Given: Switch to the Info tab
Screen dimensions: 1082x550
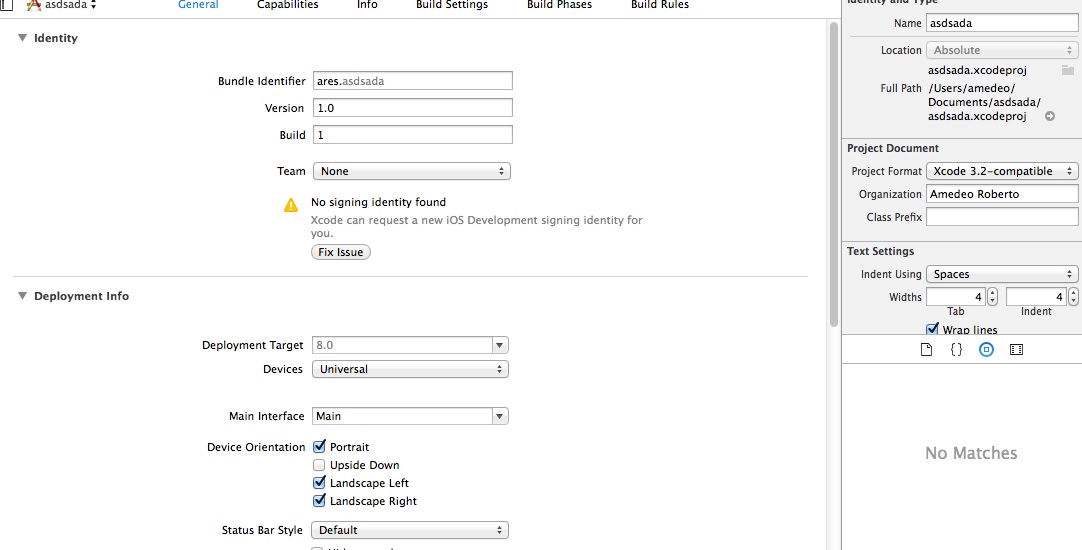Looking at the screenshot, I should coord(367,5).
